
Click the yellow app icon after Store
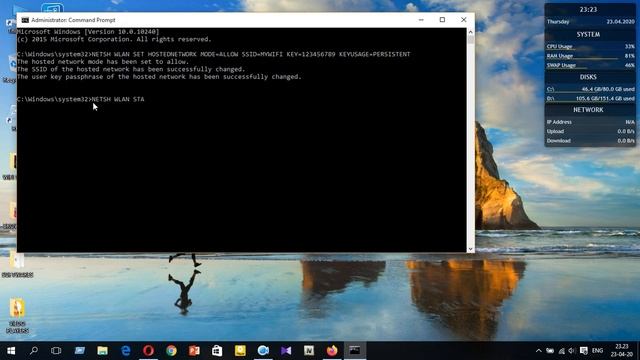point(240,351)
